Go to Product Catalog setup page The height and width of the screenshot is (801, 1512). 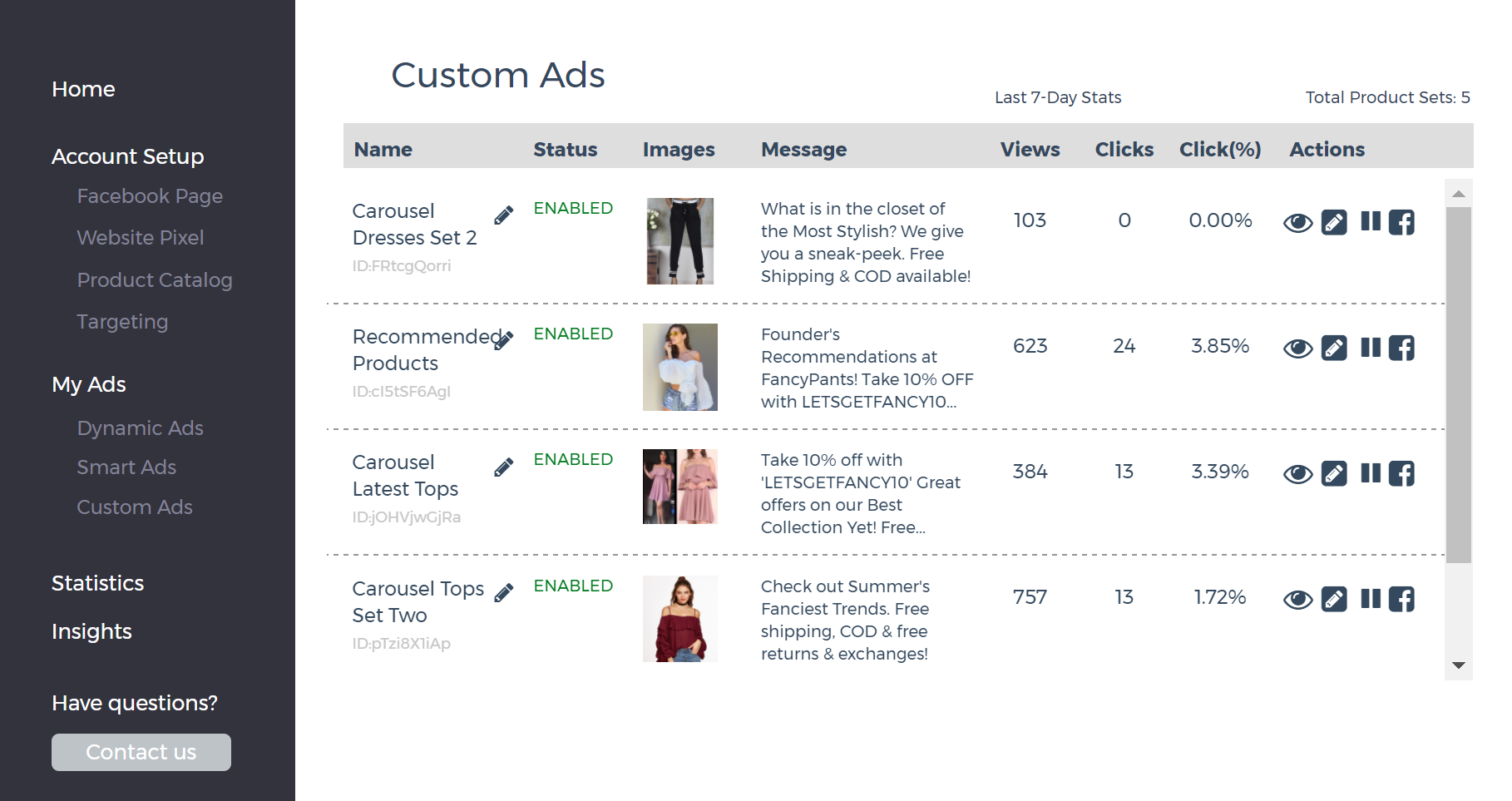154,280
